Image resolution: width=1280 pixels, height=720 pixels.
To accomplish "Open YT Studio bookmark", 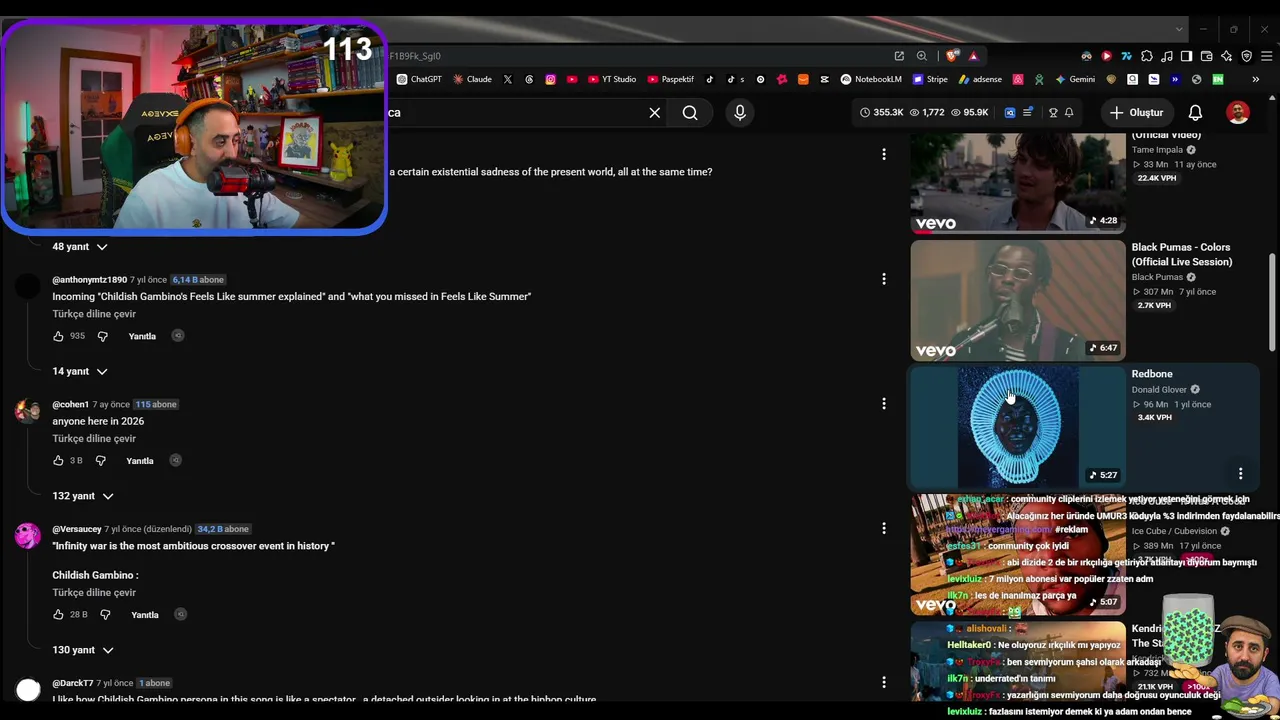I will pyautogui.click(x=612, y=79).
